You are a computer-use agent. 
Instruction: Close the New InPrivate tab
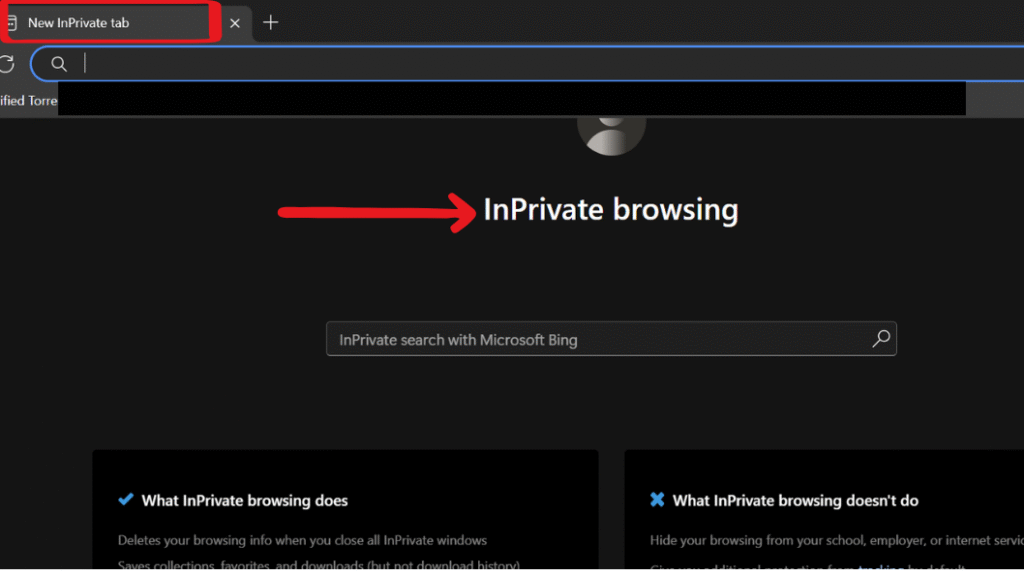[235, 24]
